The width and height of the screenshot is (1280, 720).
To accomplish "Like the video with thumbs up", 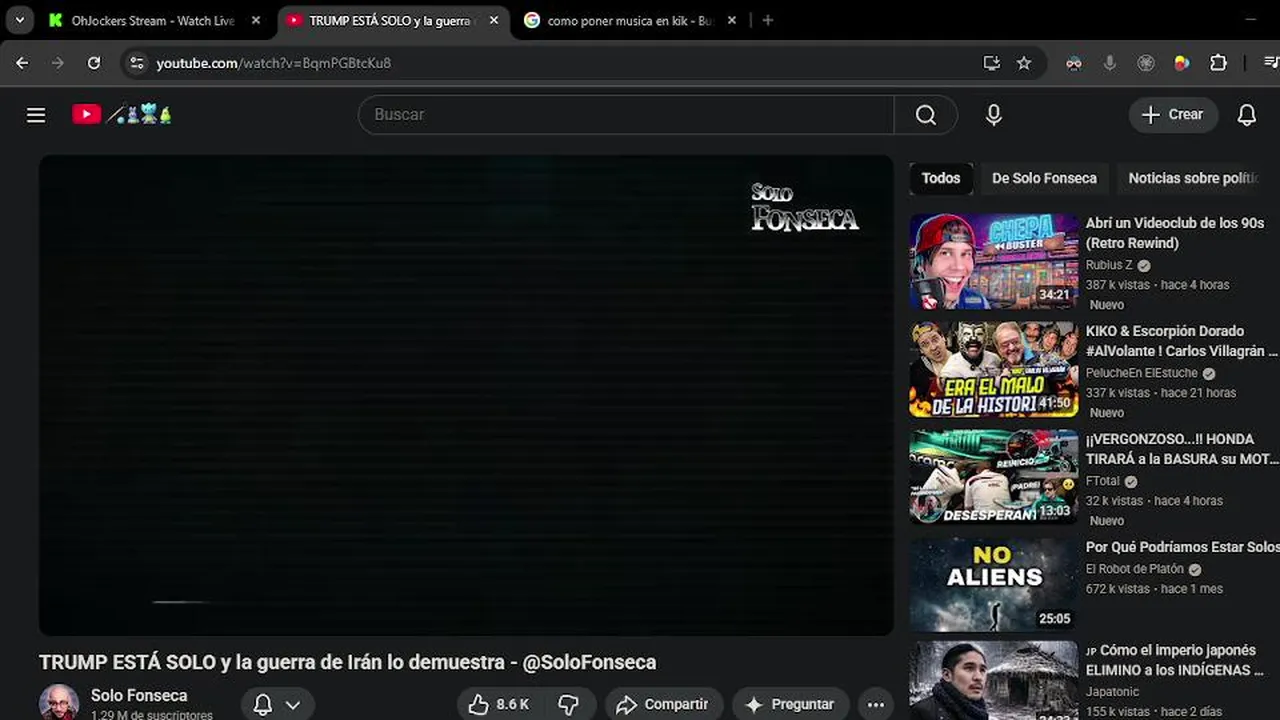I will point(499,704).
